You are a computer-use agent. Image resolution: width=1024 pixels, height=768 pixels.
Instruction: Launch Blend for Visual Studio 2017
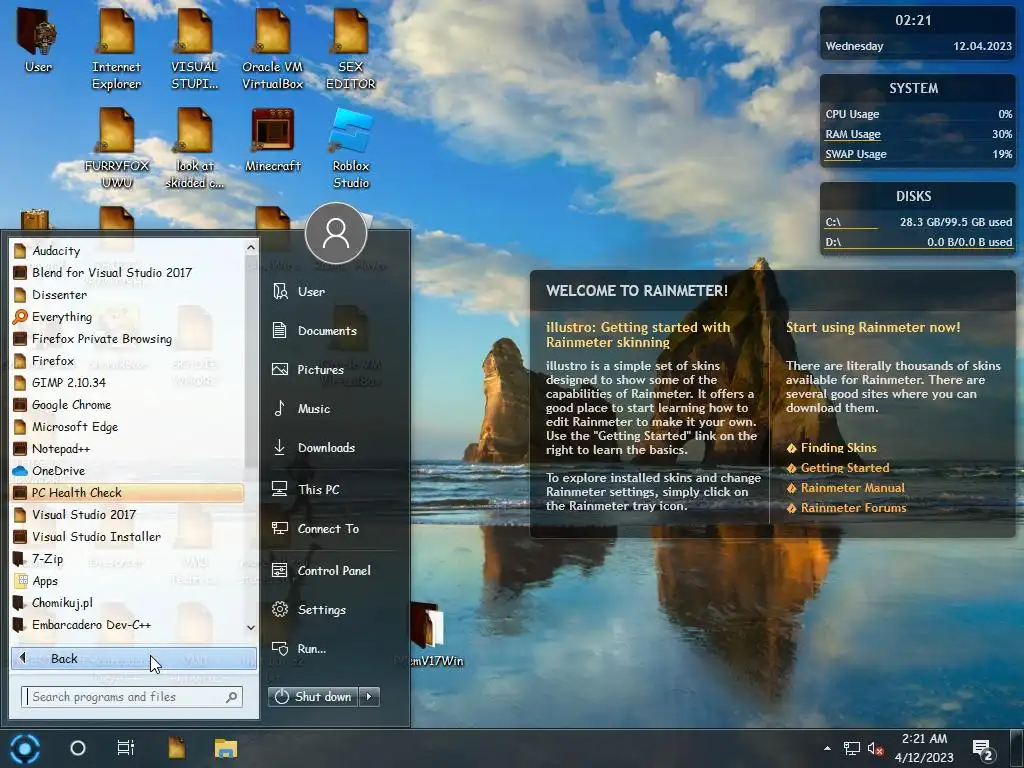tap(127, 272)
